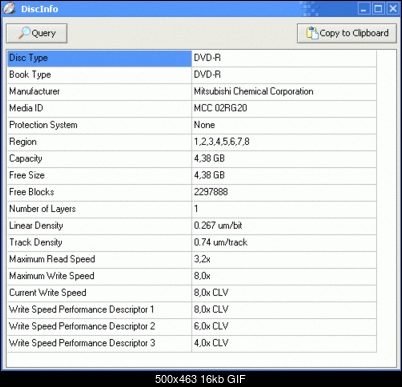Select the Track Density row label
This screenshot has width=402, height=387.
pos(99,243)
